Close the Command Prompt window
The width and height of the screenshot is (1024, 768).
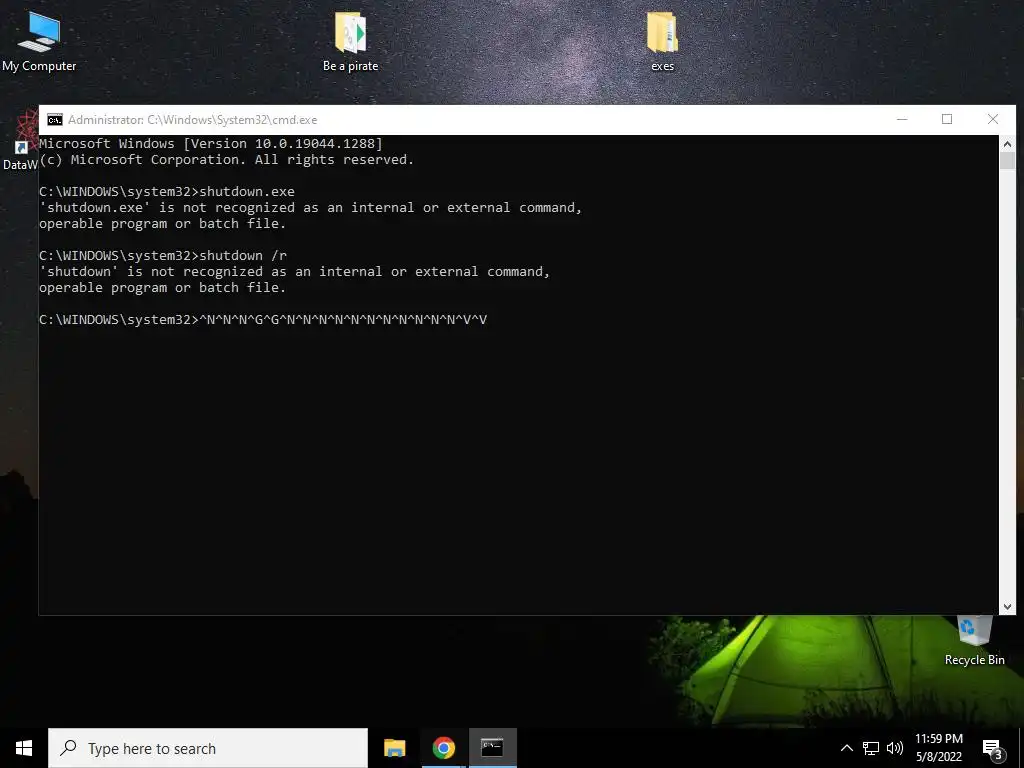pos(993,120)
